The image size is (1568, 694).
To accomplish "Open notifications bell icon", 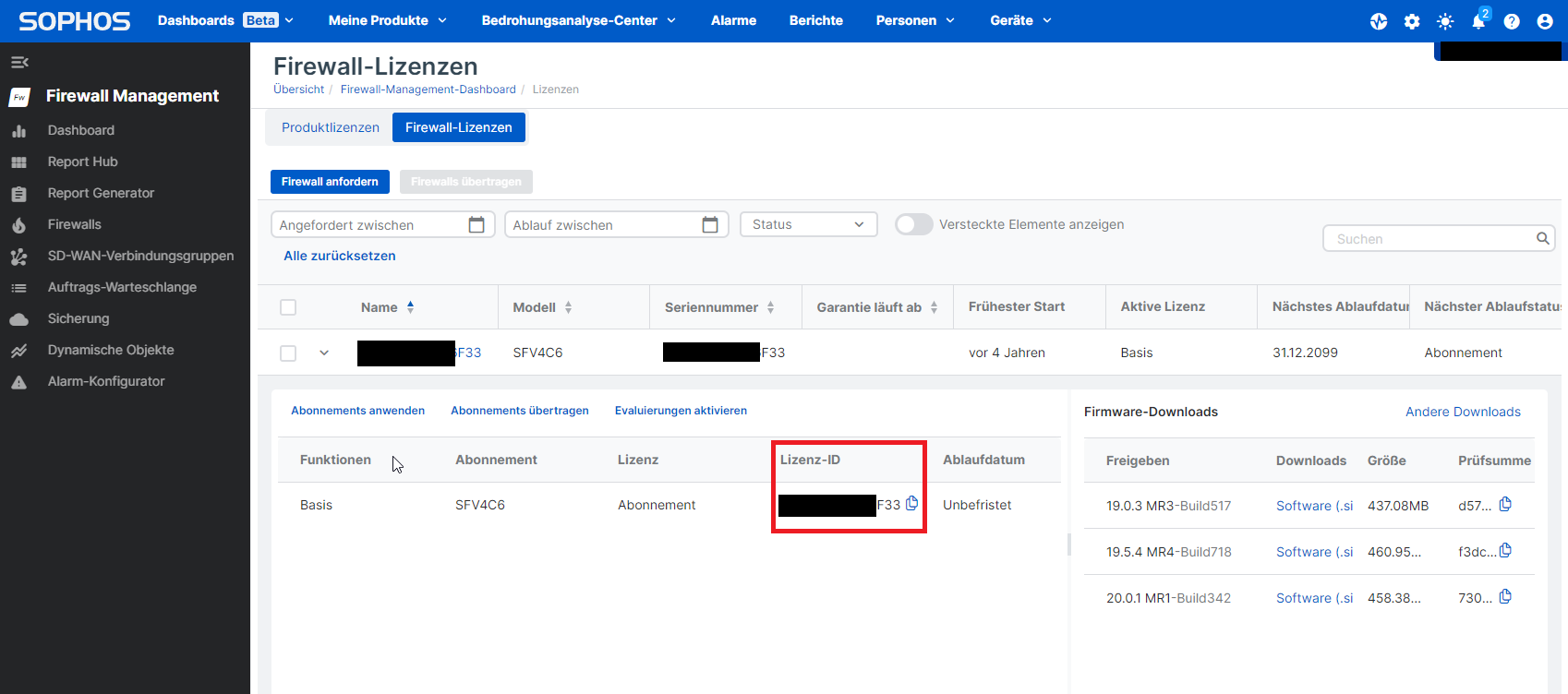I will tap(1478, 21).
